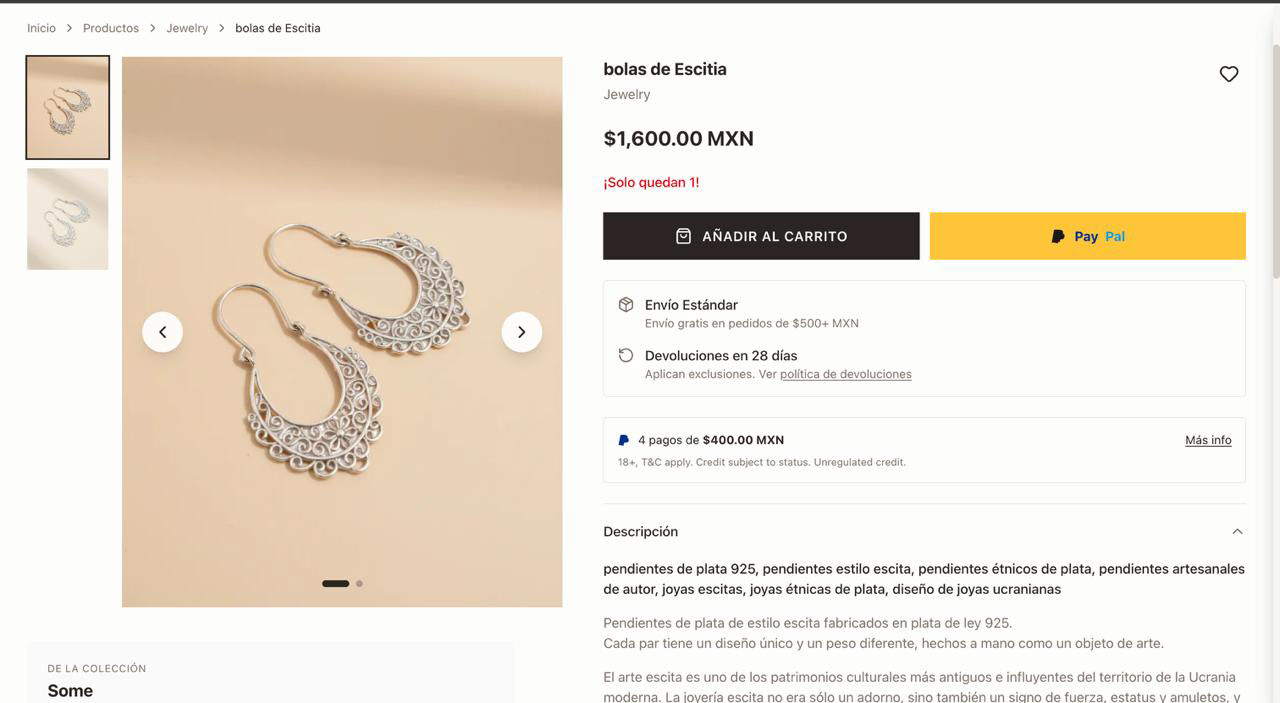This screenshot has height=703, width=1280.
Task: Open Jewelry breadcrumb category
Action: pos(187,28)
